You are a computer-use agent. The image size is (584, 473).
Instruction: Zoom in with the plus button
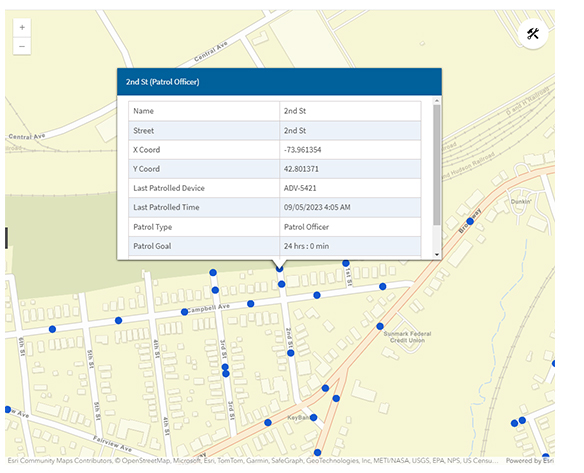(x=22, y=28)
